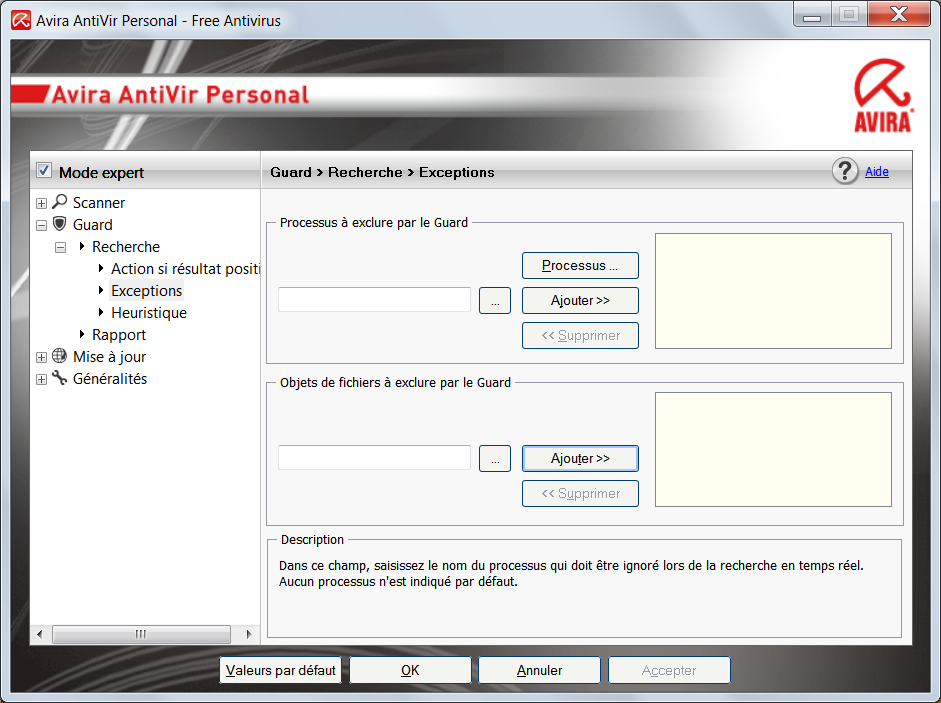Click Ajouter >> for file objects
Viewport: 941px width, 703px height.
click(580, 459)
